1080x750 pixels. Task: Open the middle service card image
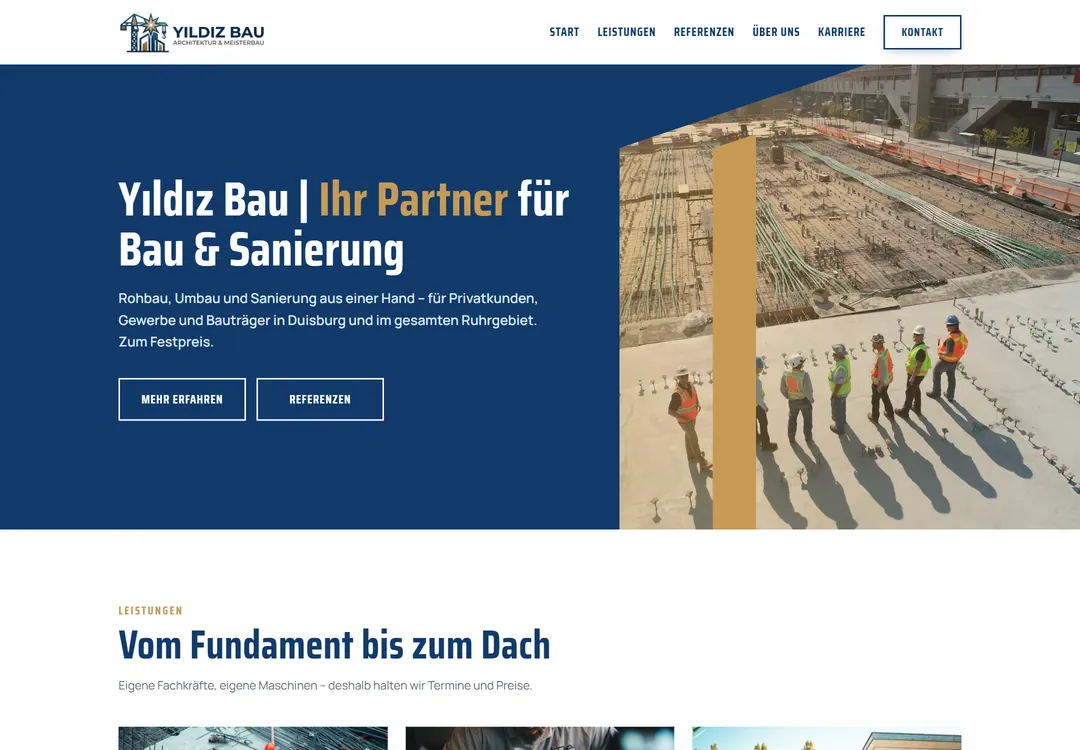(x=540, y=738)
